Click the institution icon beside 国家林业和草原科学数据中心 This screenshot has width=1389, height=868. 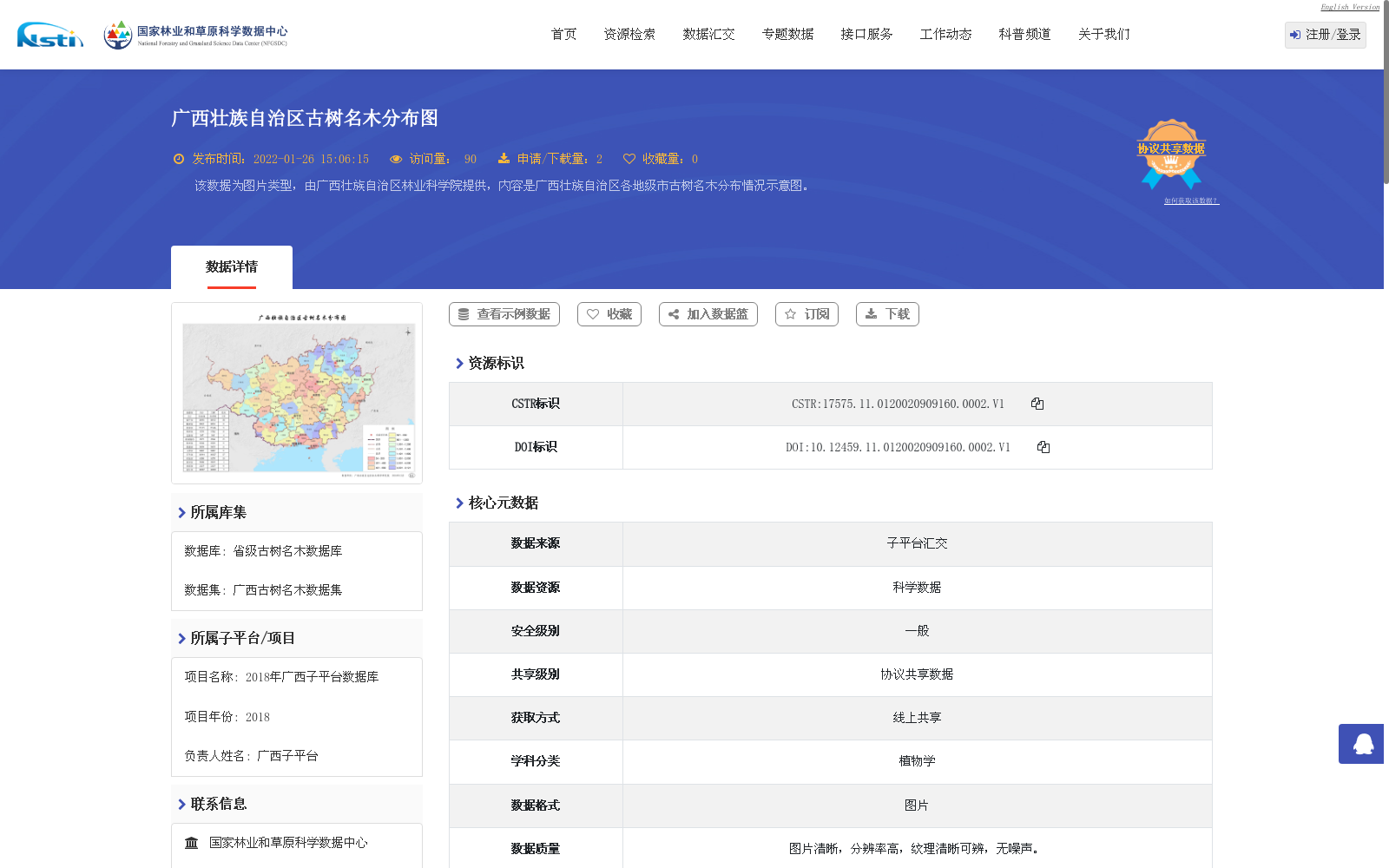[x=192, y=843]
